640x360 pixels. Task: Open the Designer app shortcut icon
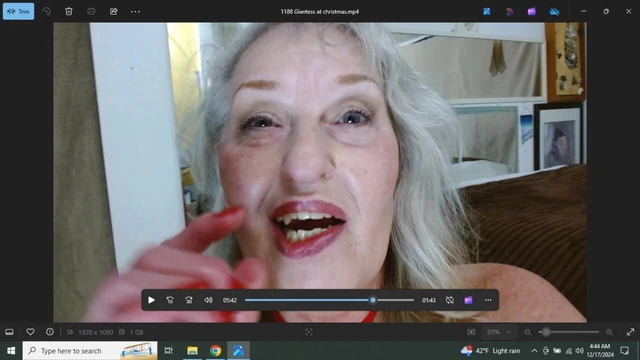point(509,11)
